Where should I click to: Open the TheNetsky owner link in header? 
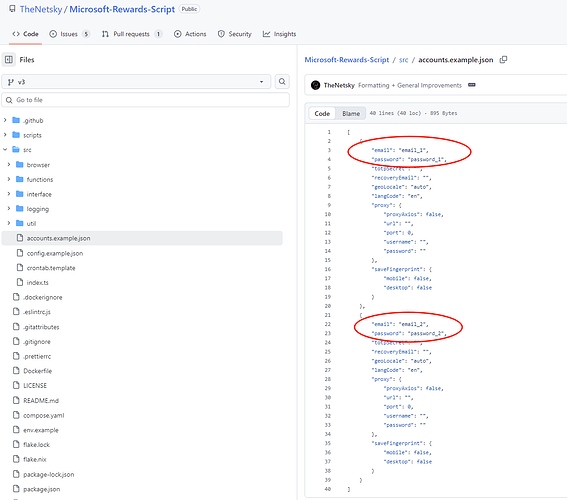click(41, 9)
